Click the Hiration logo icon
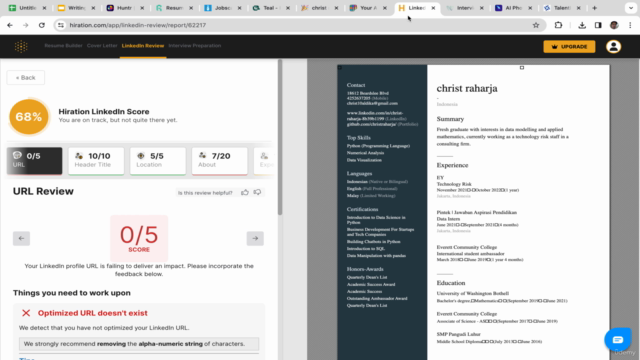Image resolution: width=640 pixels, height=360 pixels. click(x=21, y=47)
